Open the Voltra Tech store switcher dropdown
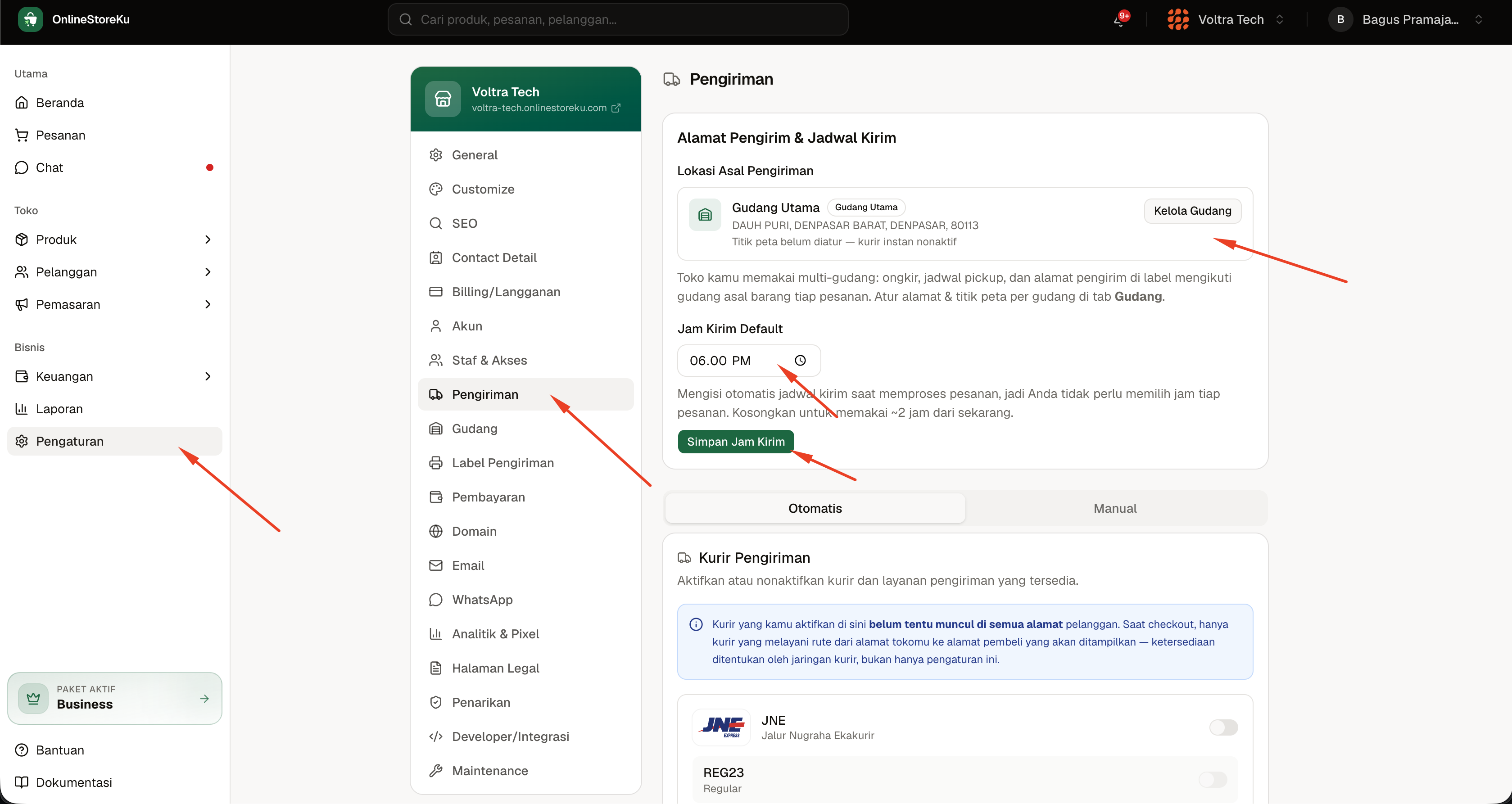Screen dimensions: 1512x804 point(1226,19)
